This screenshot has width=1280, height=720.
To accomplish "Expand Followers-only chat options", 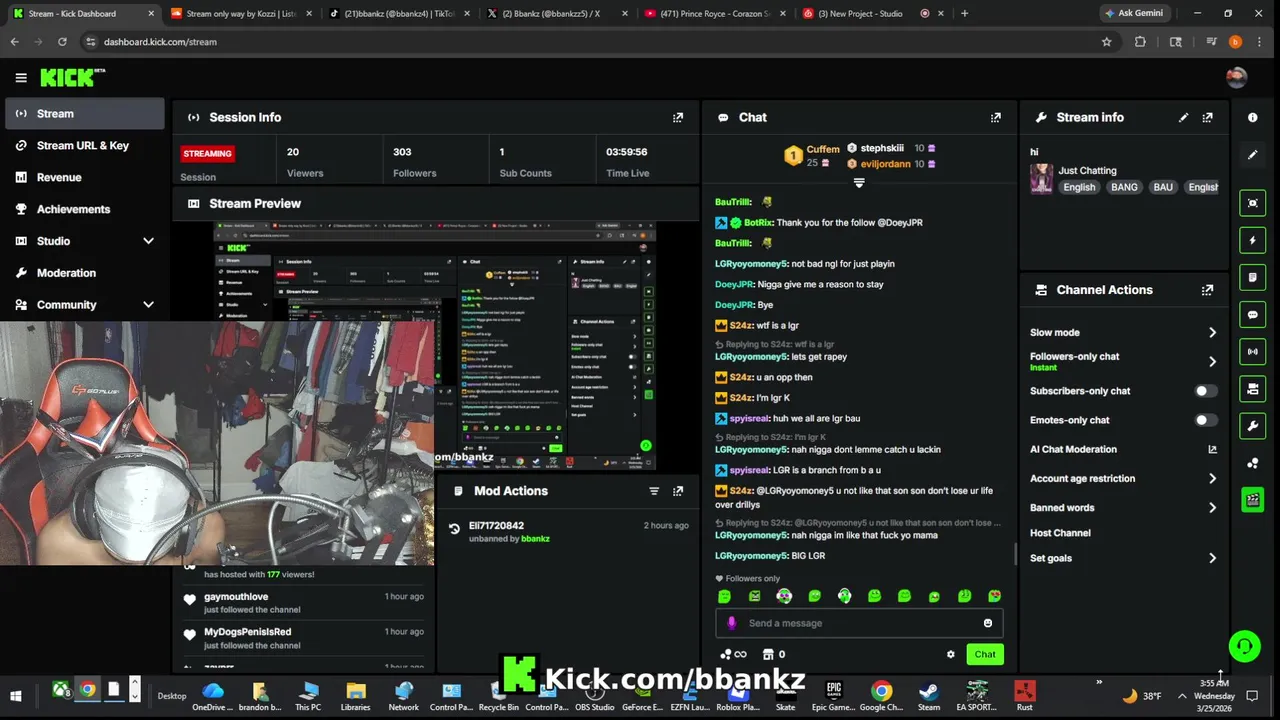I will point(1212,361).
